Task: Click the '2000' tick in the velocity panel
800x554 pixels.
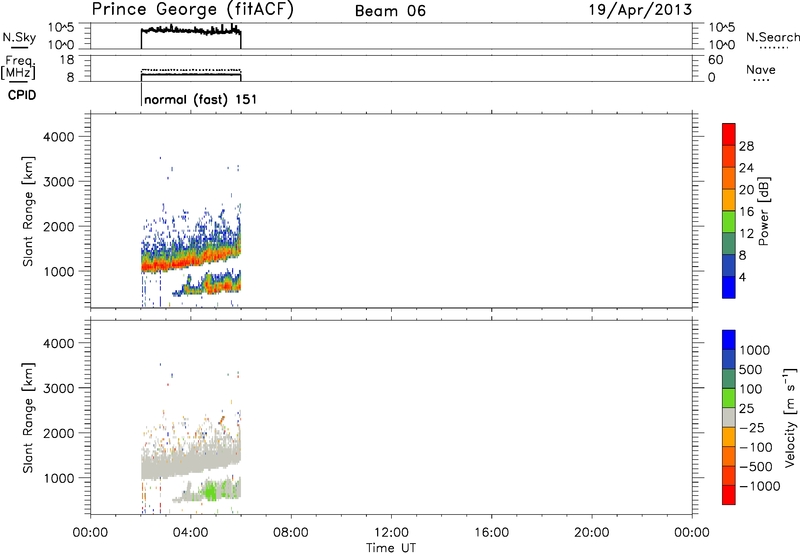Action: [x=58, y=433]
